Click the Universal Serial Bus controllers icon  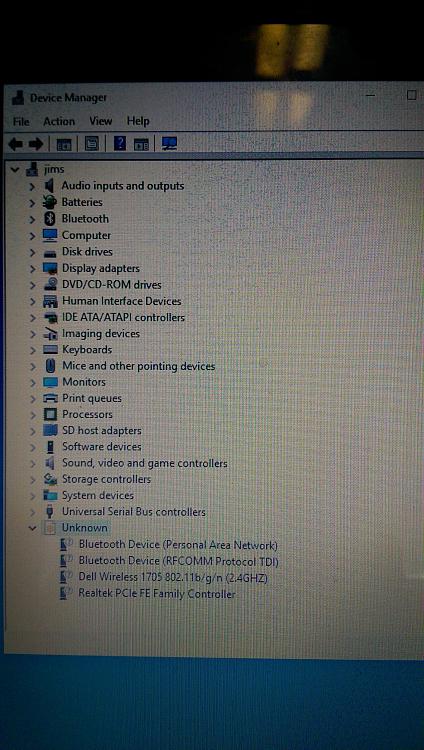pos(50,512)
